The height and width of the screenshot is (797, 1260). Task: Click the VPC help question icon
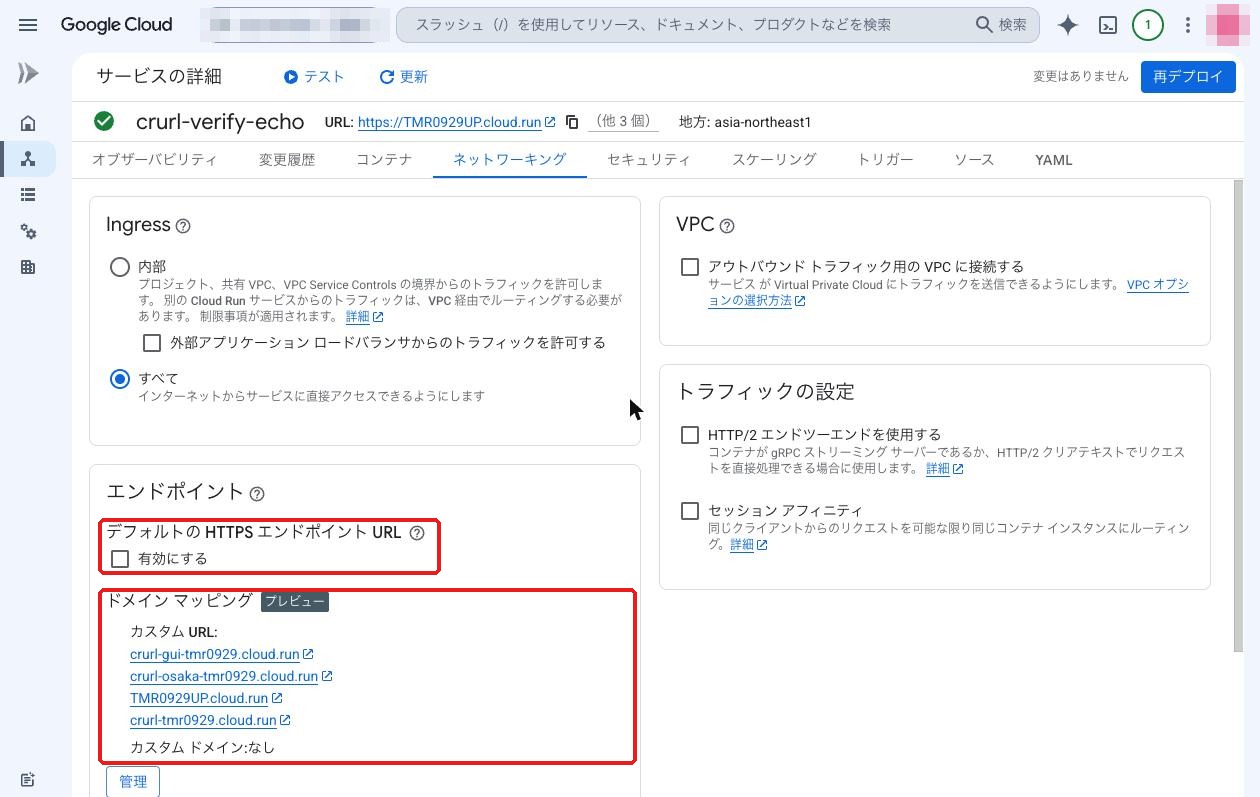(x=727, y=226)
